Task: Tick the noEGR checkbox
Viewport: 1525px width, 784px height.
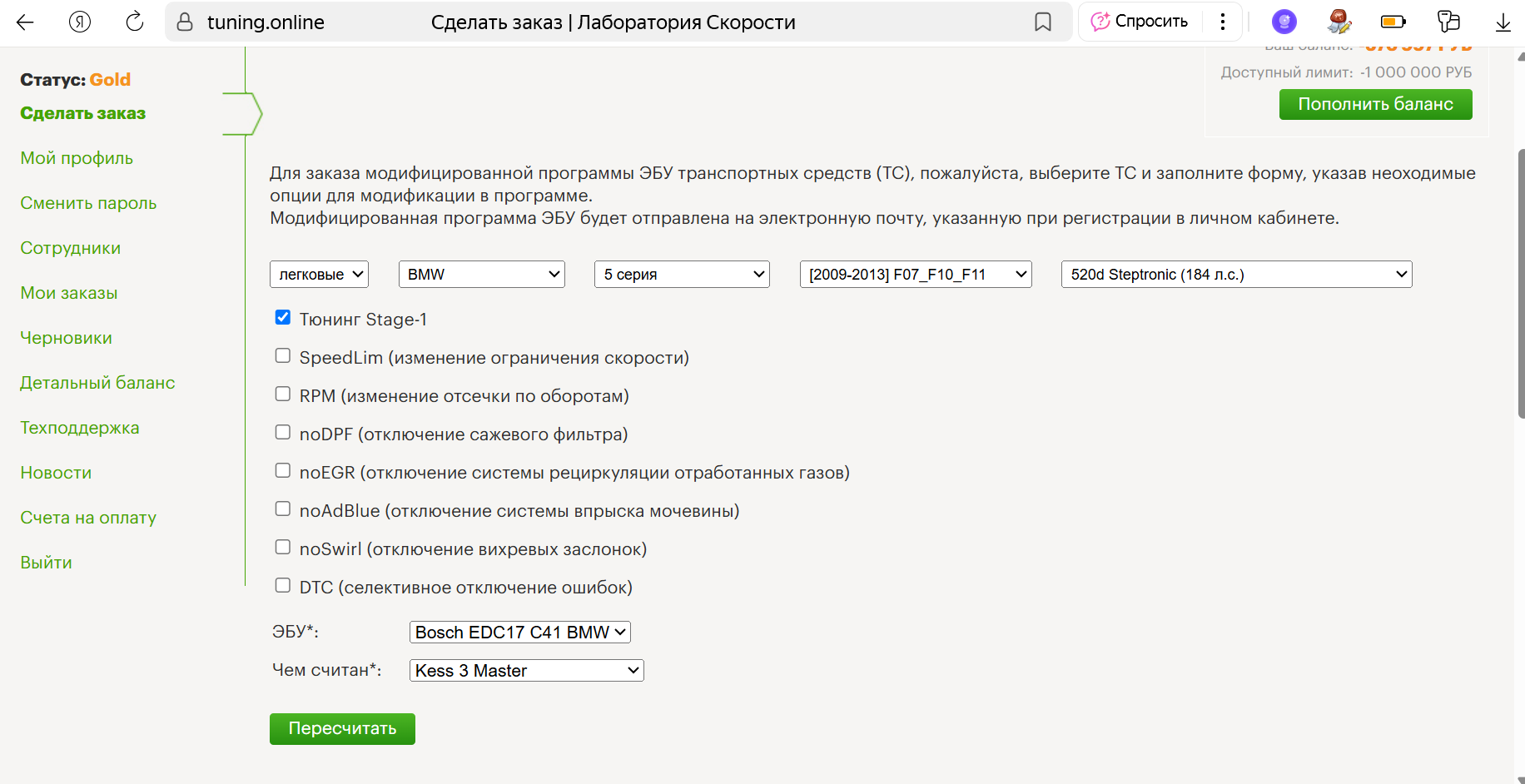Action: (x=283, y=471)
